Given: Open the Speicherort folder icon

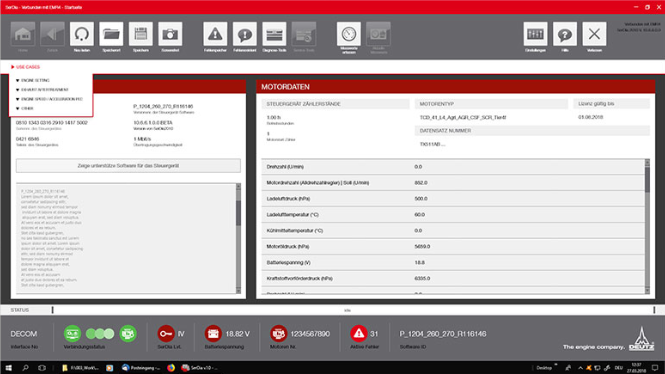Looking at the screenshot, I should pyautogui.click(x=111, y=34).
